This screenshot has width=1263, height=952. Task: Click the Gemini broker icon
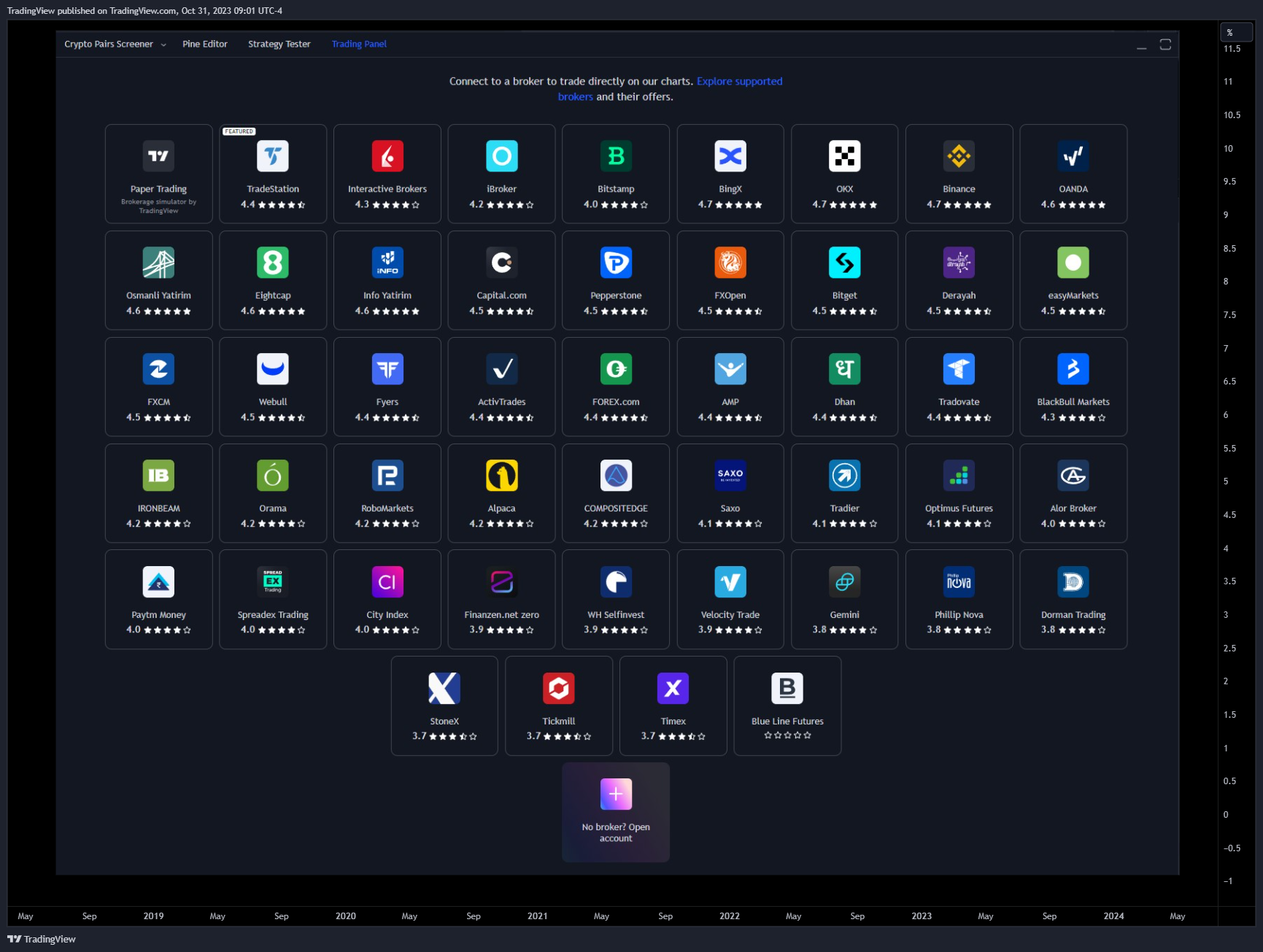(x=845, y=582)
